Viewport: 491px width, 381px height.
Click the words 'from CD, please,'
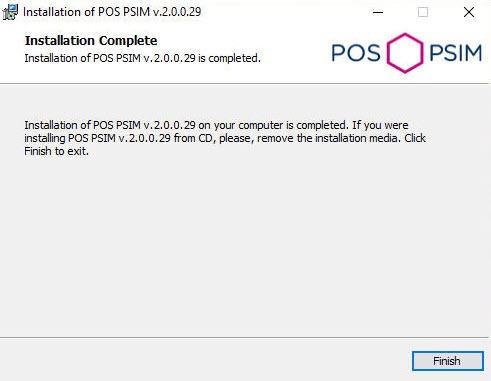(x=214, y=138)
